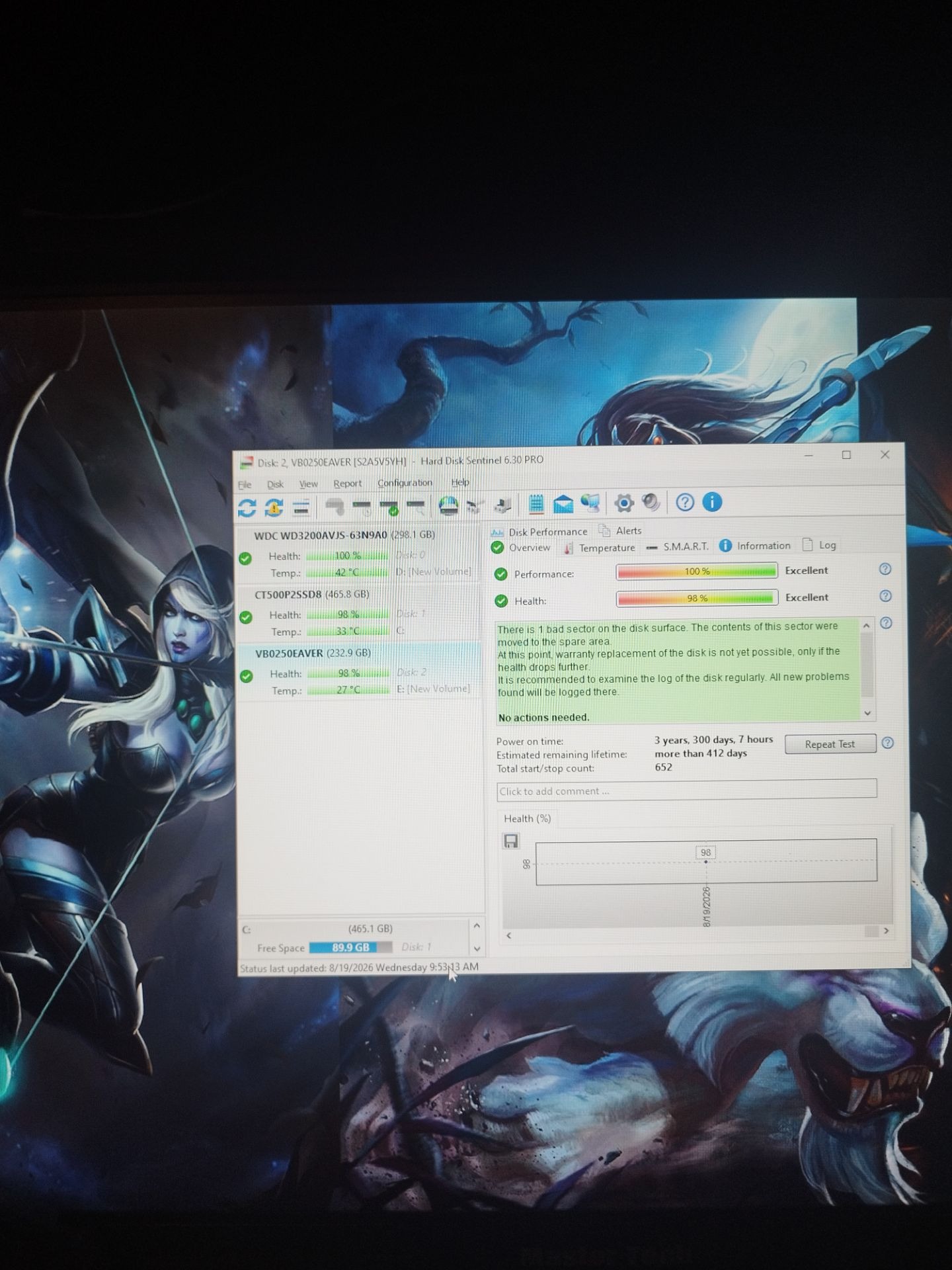952x1270 pixels.
Task: Click the "more than 412 days" lifetime value
Action: tap(701, 753)
